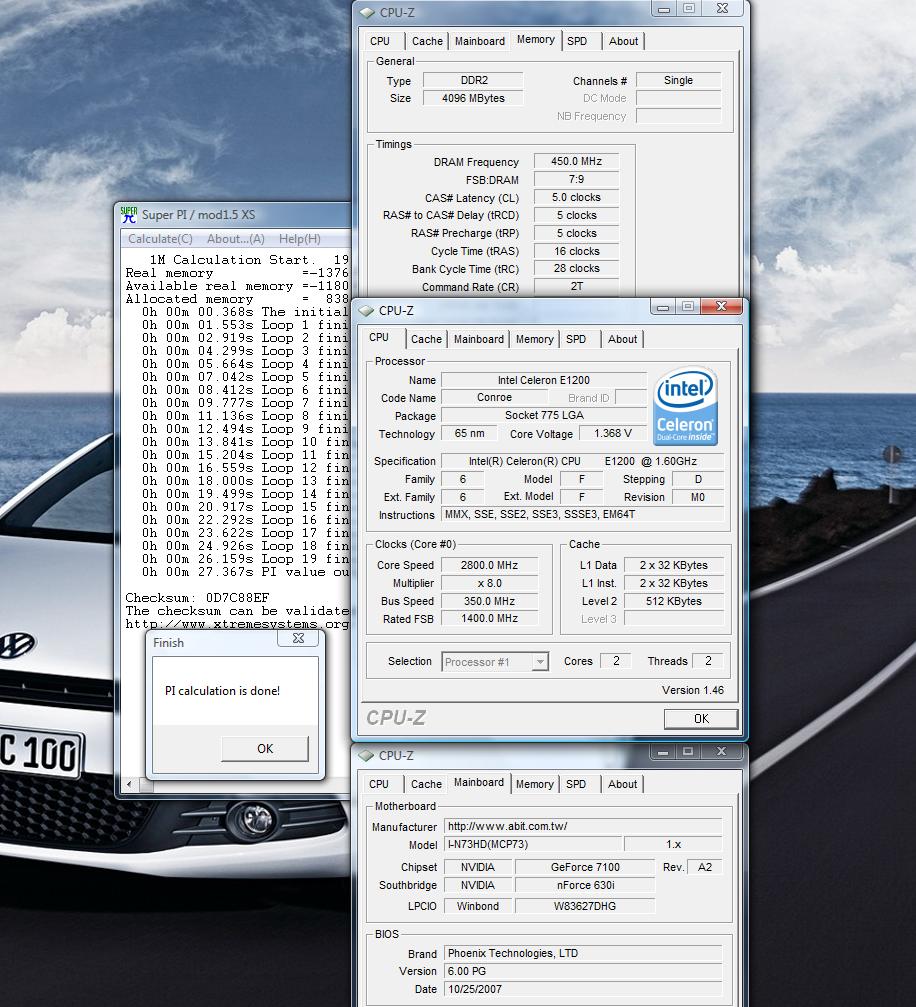The width and height of the screenshot is (916, 1007).
Task: Click the '350.0 MHz' bus speed value
Action: click(489, 601)
